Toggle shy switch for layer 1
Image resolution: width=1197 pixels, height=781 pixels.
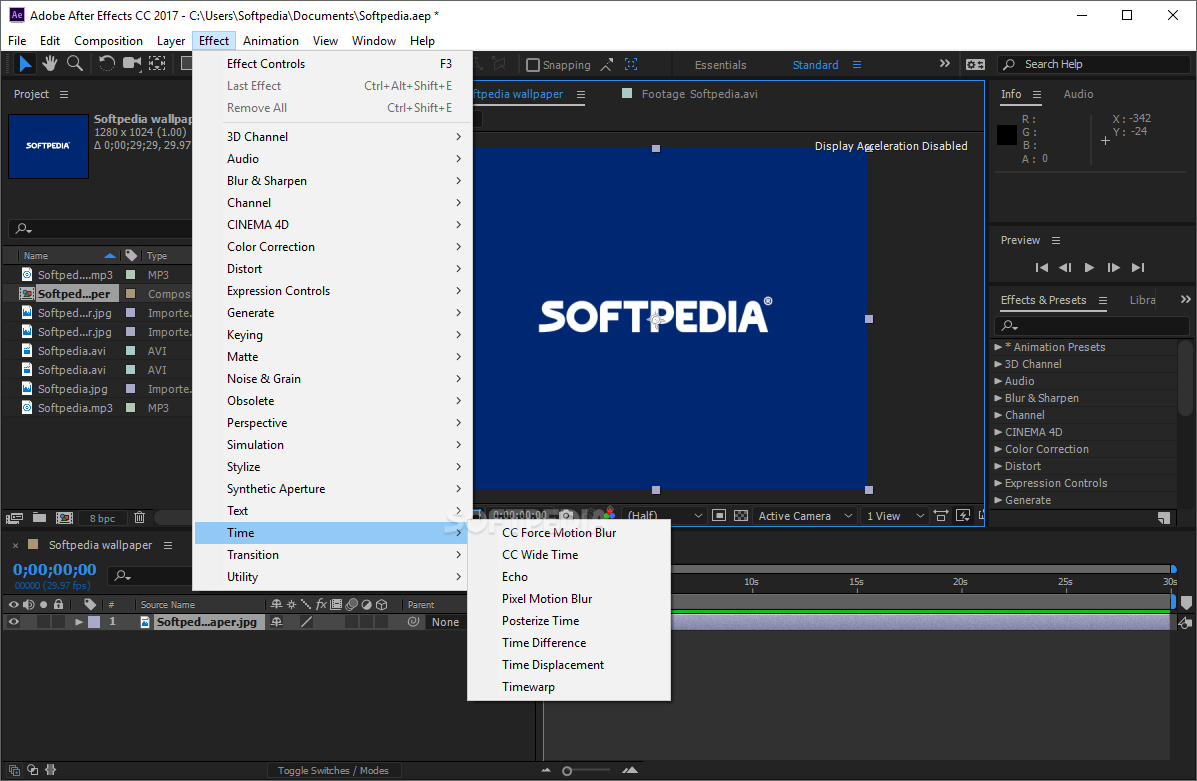point(276,622)
